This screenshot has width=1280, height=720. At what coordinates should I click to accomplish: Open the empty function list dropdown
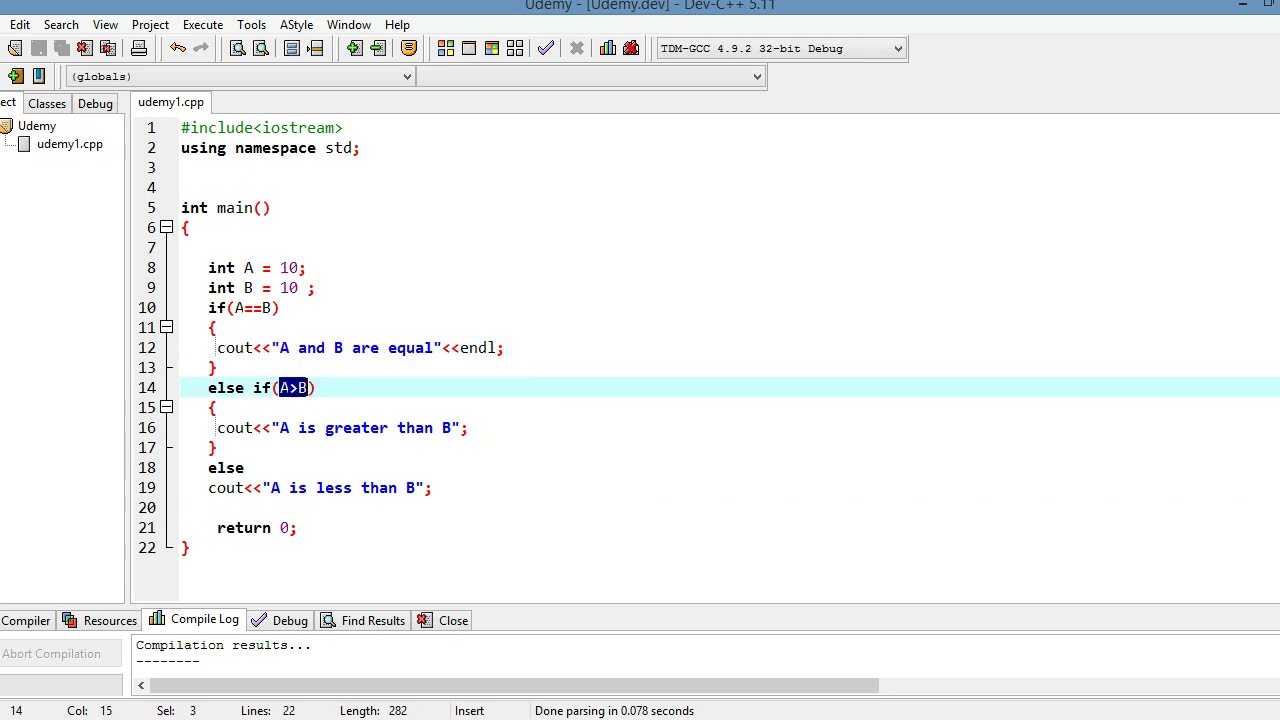tap(591, 76)
